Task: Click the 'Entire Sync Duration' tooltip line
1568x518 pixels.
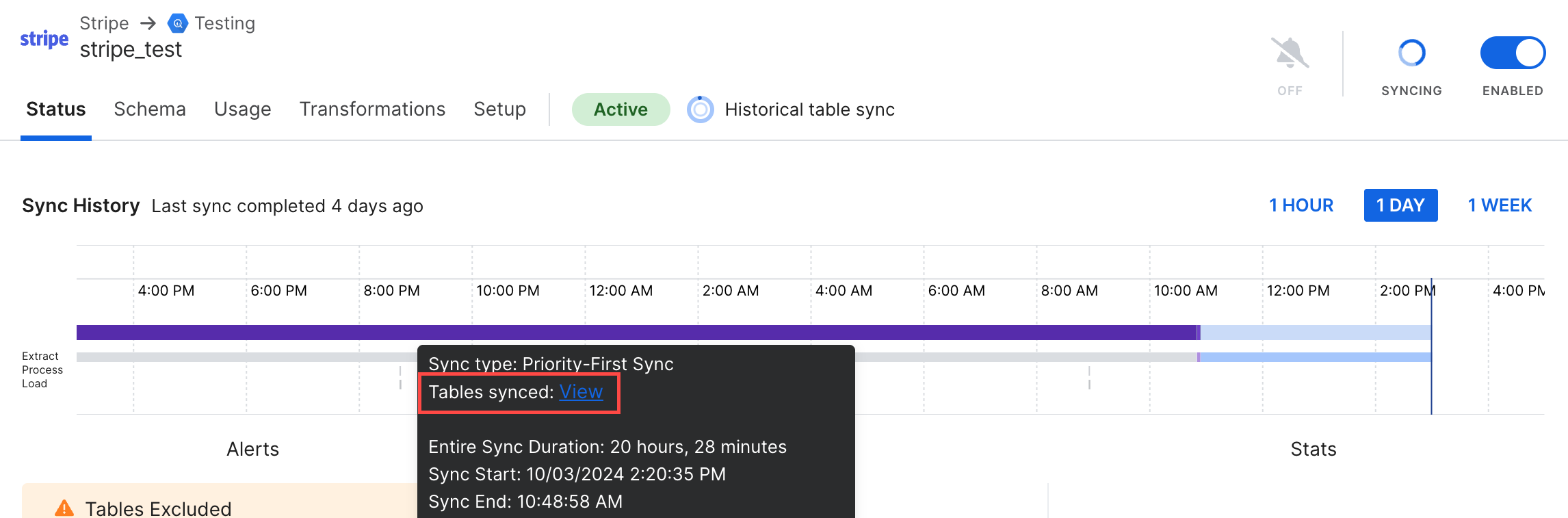Action: [x=607, y=447]
